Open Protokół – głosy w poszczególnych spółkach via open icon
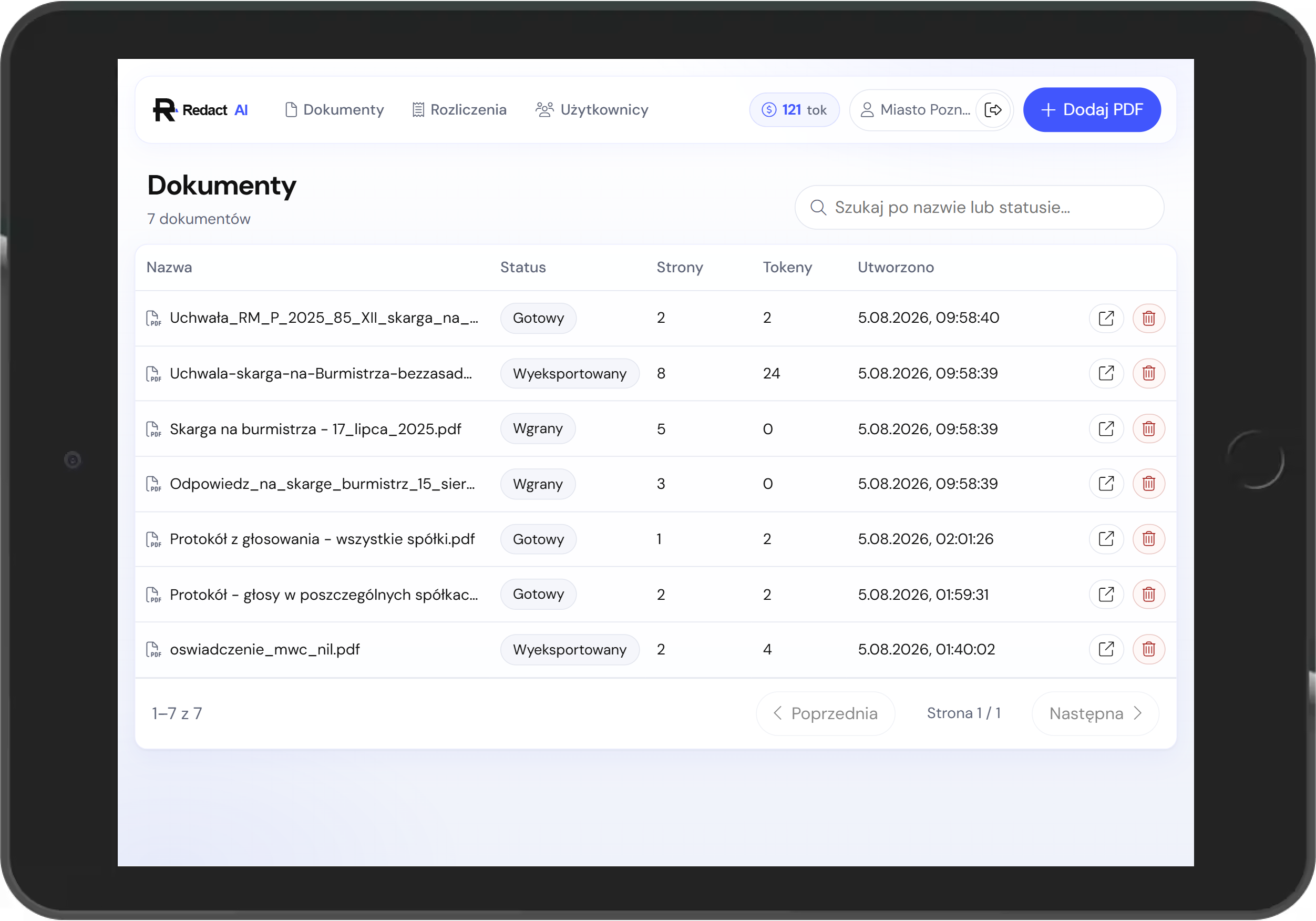1316x921 pixels. [x=1106, y=594]
